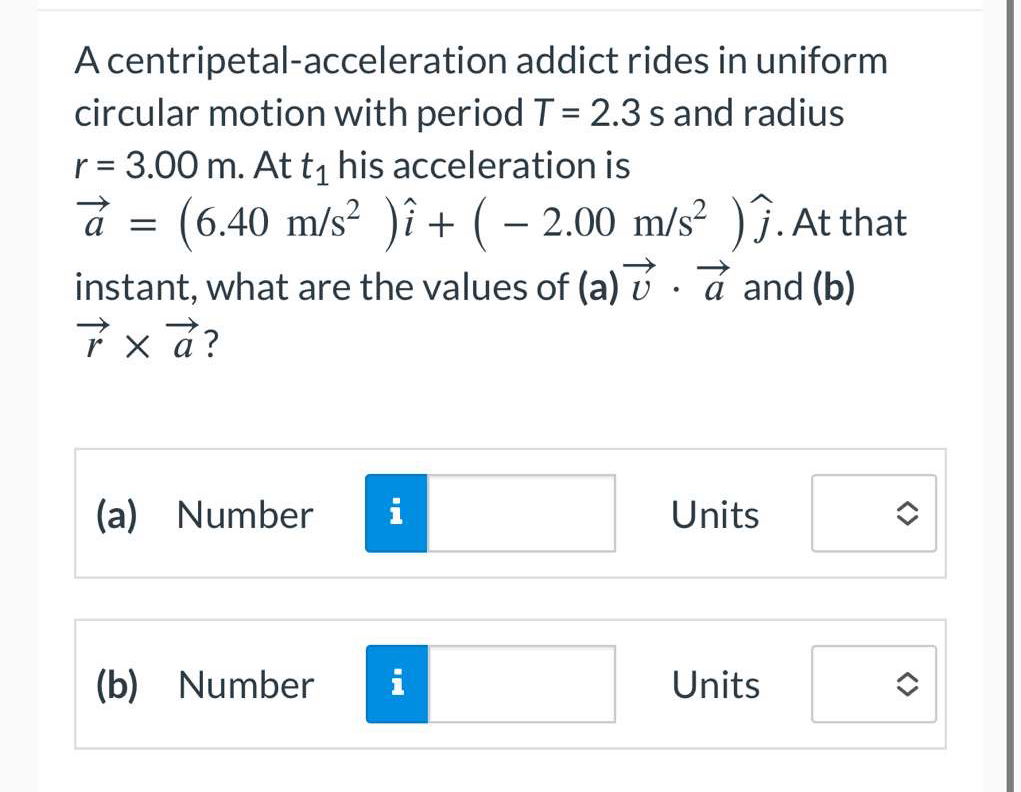Click the empty Units combo box for part (a)

[x=872, y=513]
